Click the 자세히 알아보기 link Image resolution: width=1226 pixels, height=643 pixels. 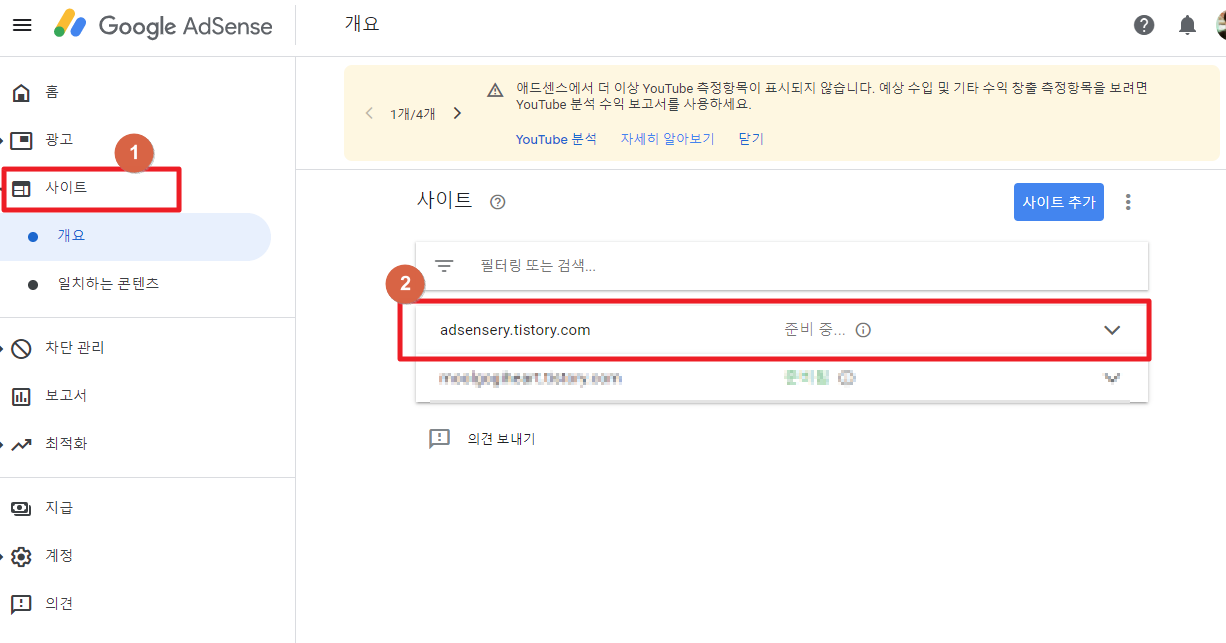tap(667, 139)
